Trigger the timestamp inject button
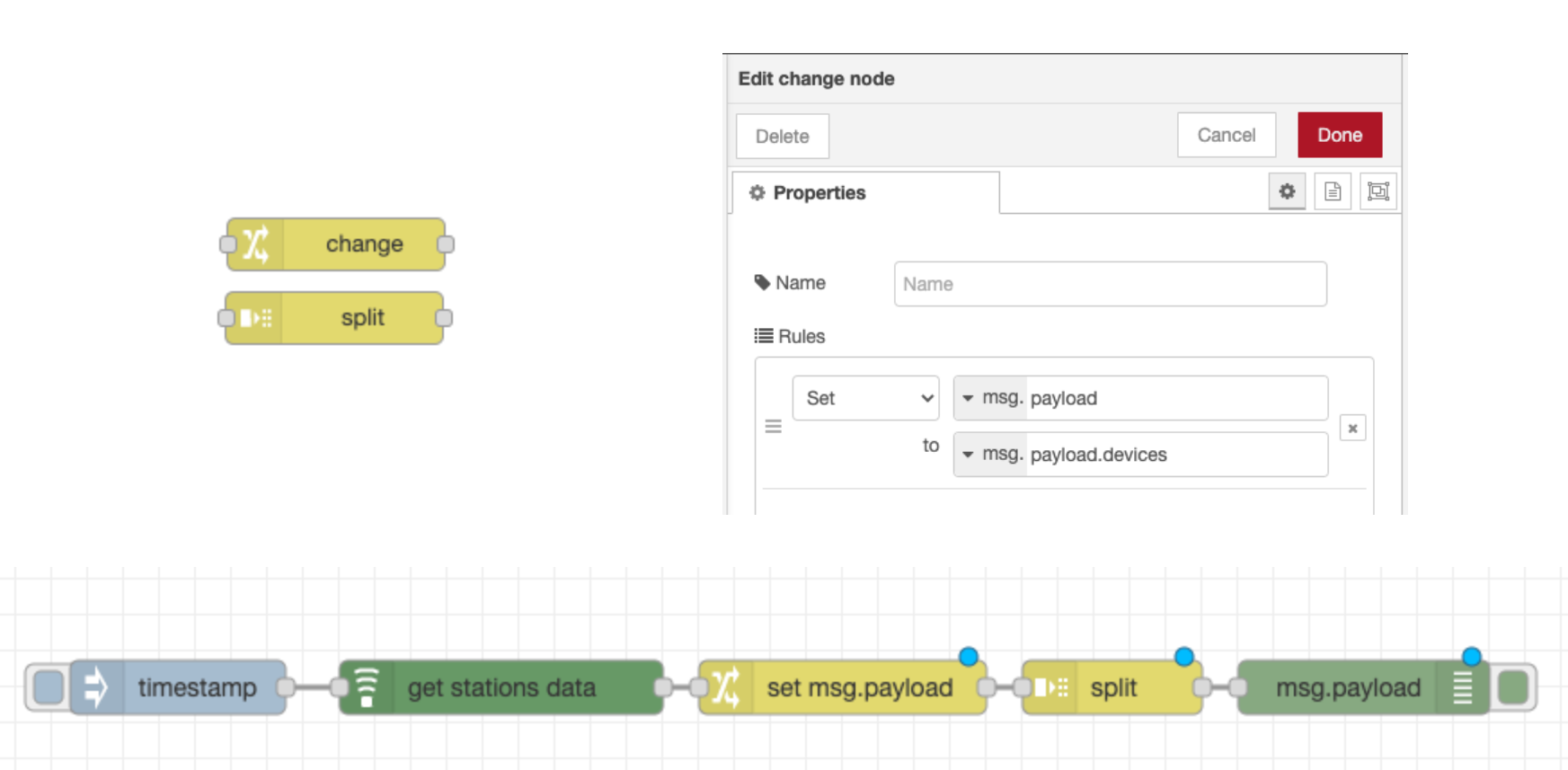 (49, 687)
